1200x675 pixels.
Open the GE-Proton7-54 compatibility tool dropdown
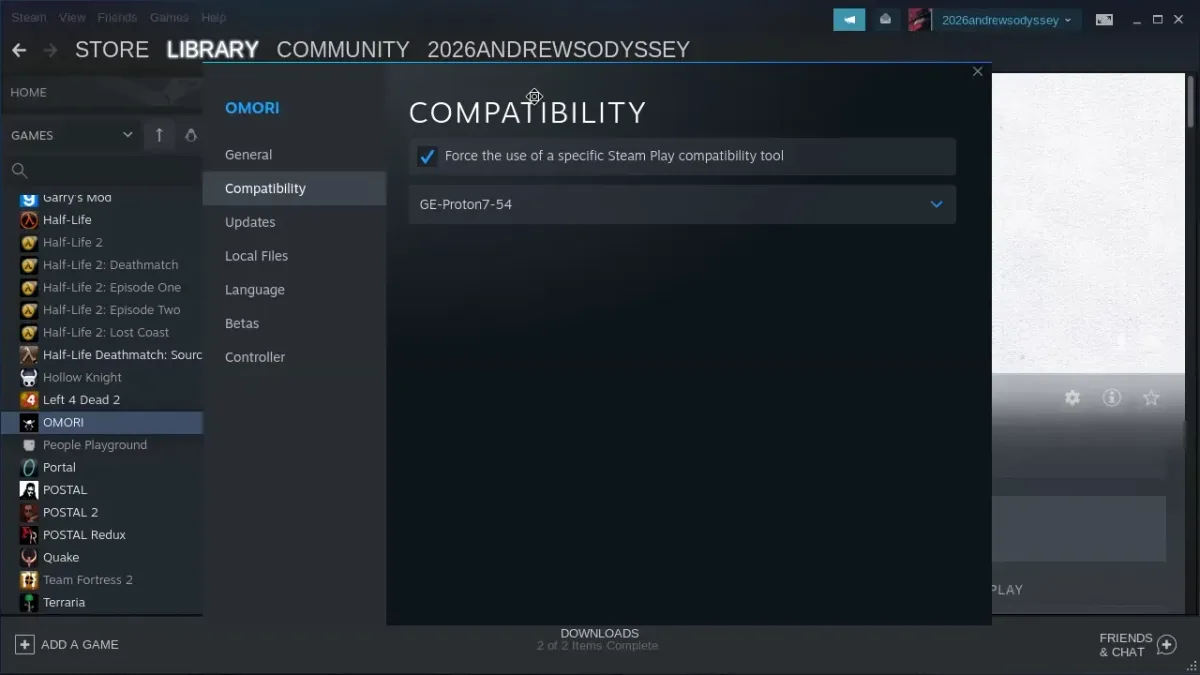(682, 204)
